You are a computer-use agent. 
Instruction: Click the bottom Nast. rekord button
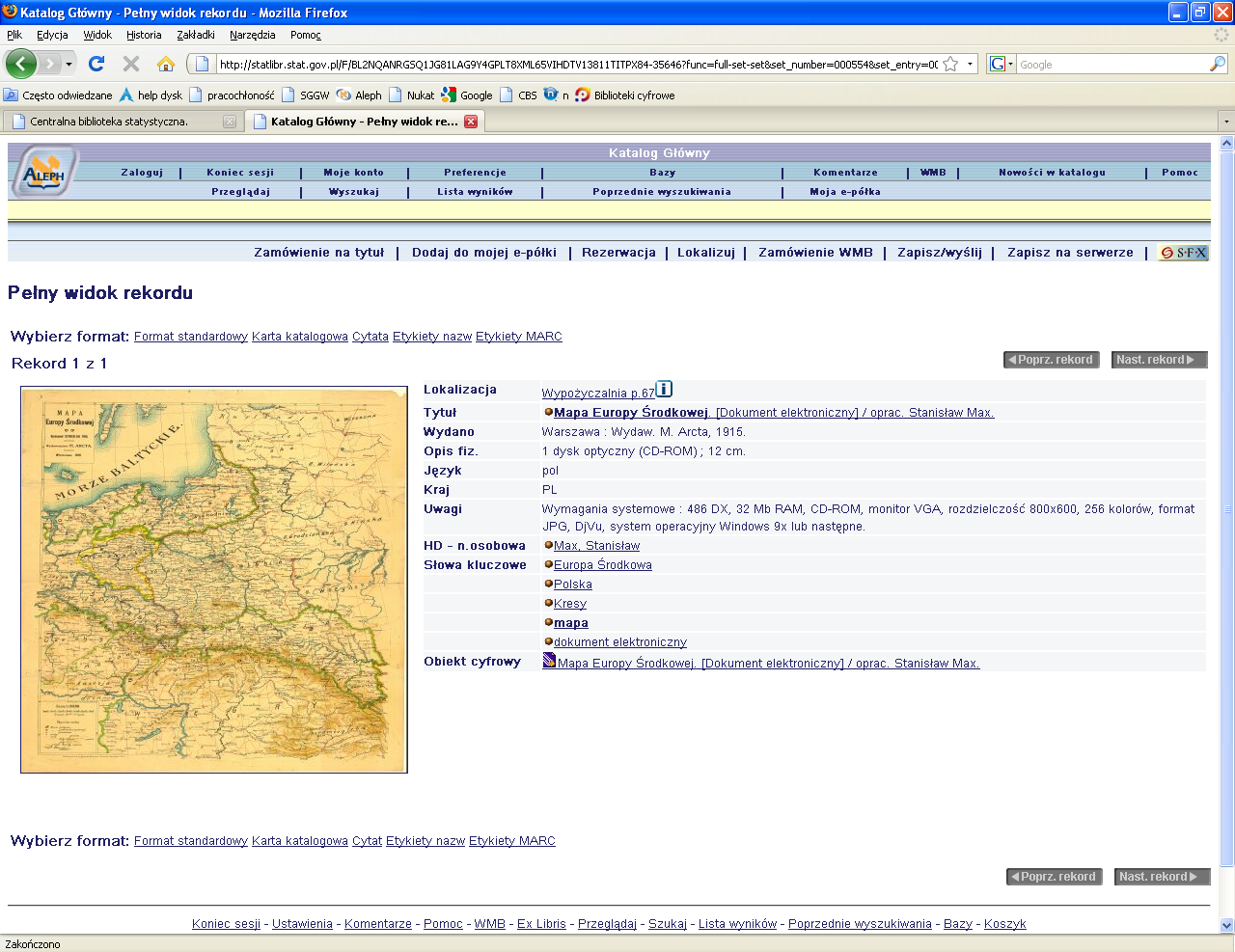pos(1163,877)
